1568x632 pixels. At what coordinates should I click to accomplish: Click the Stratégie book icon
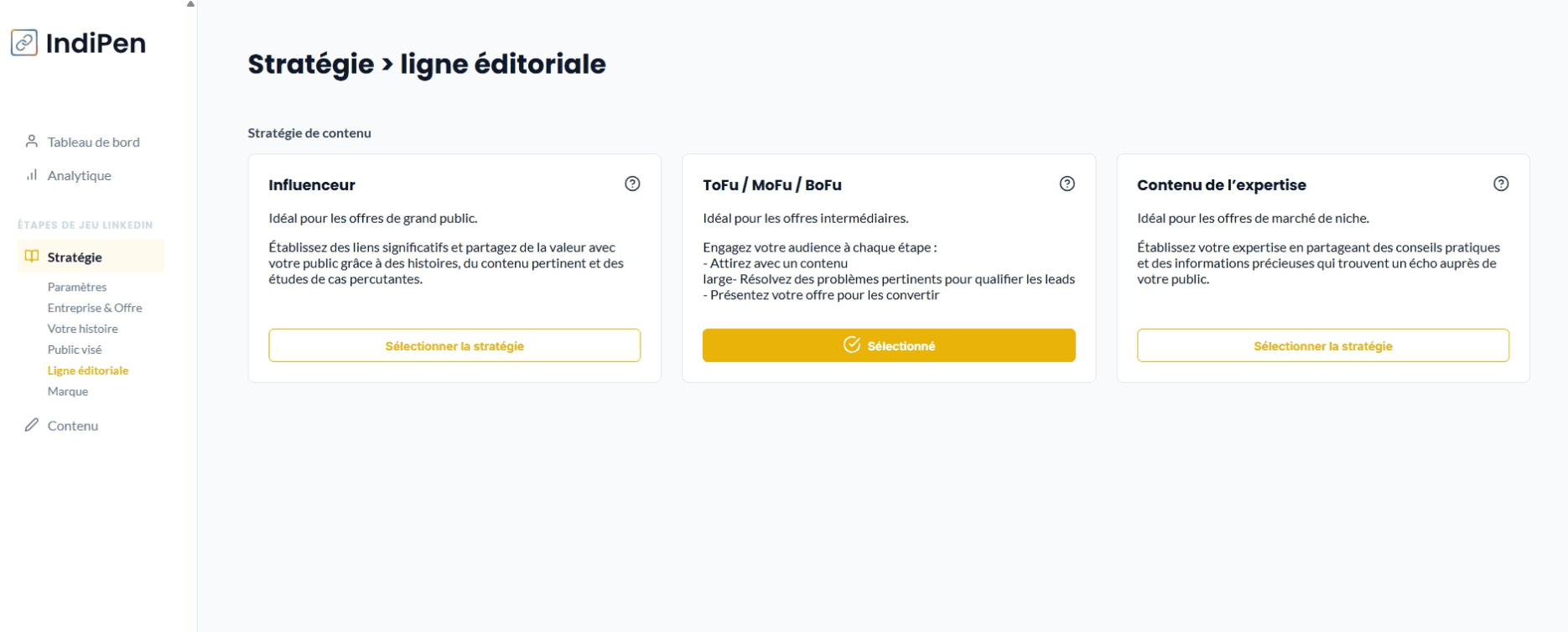32,256
